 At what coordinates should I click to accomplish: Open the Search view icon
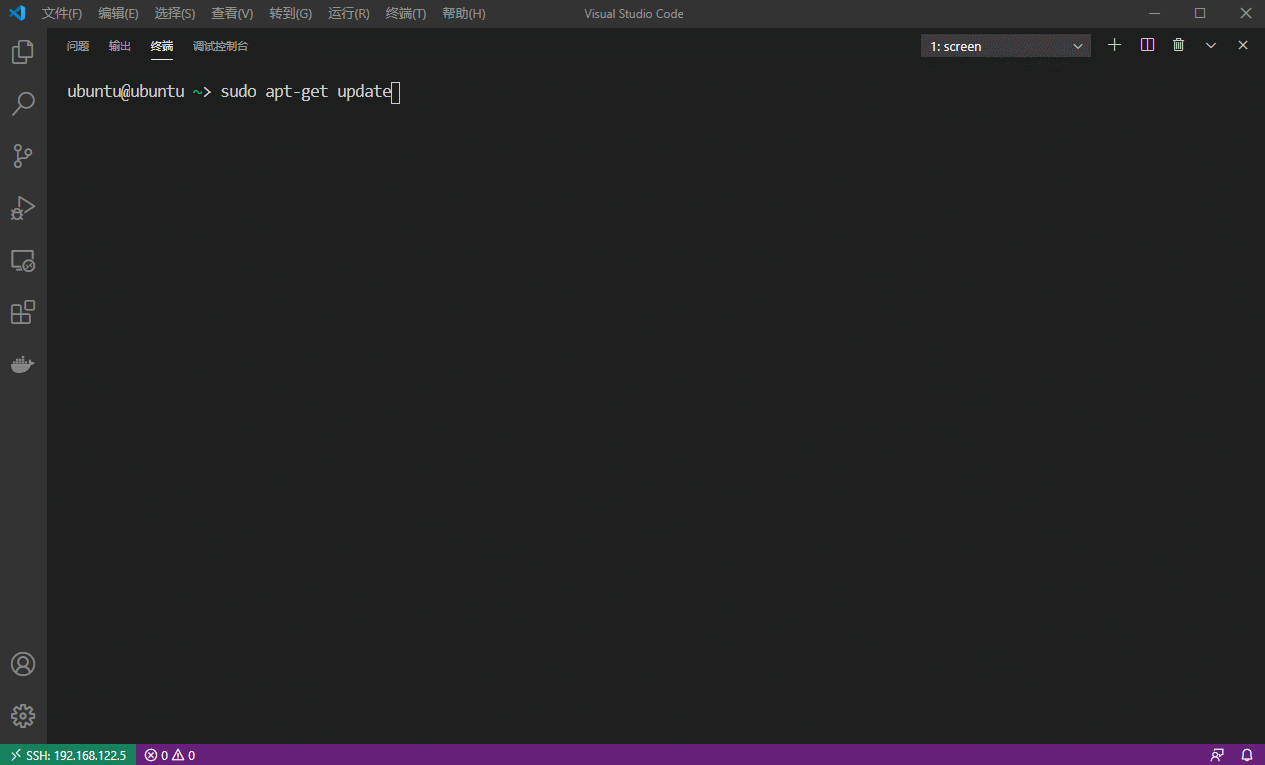coord(23,104)
